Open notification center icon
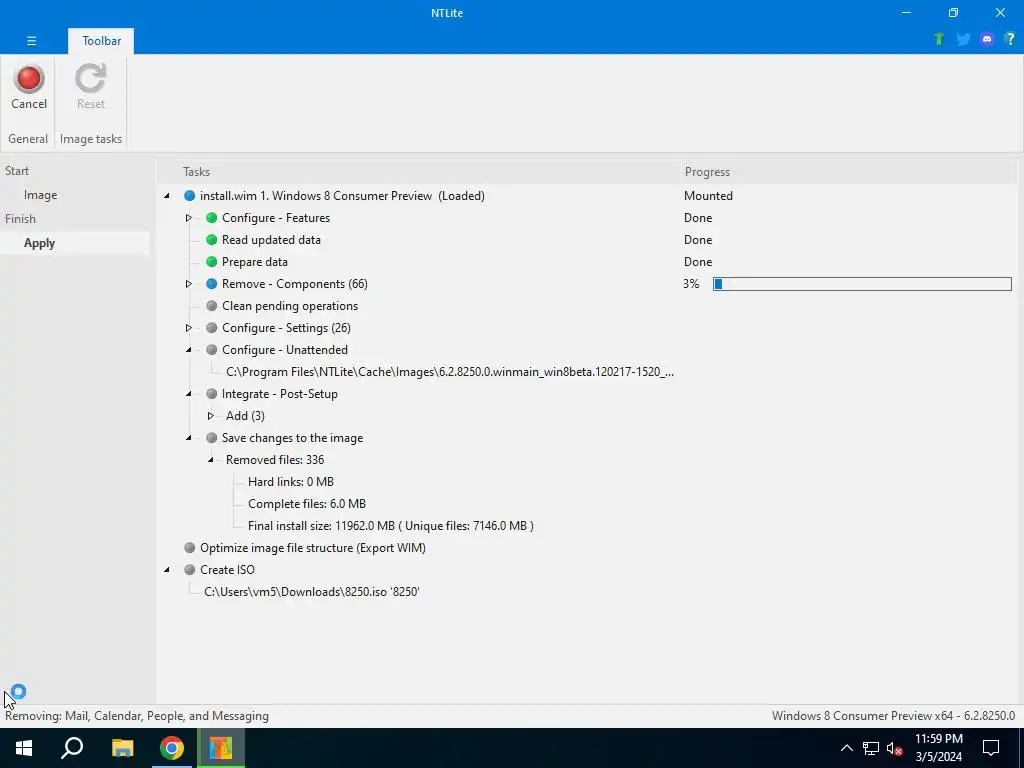 (991, 748)
